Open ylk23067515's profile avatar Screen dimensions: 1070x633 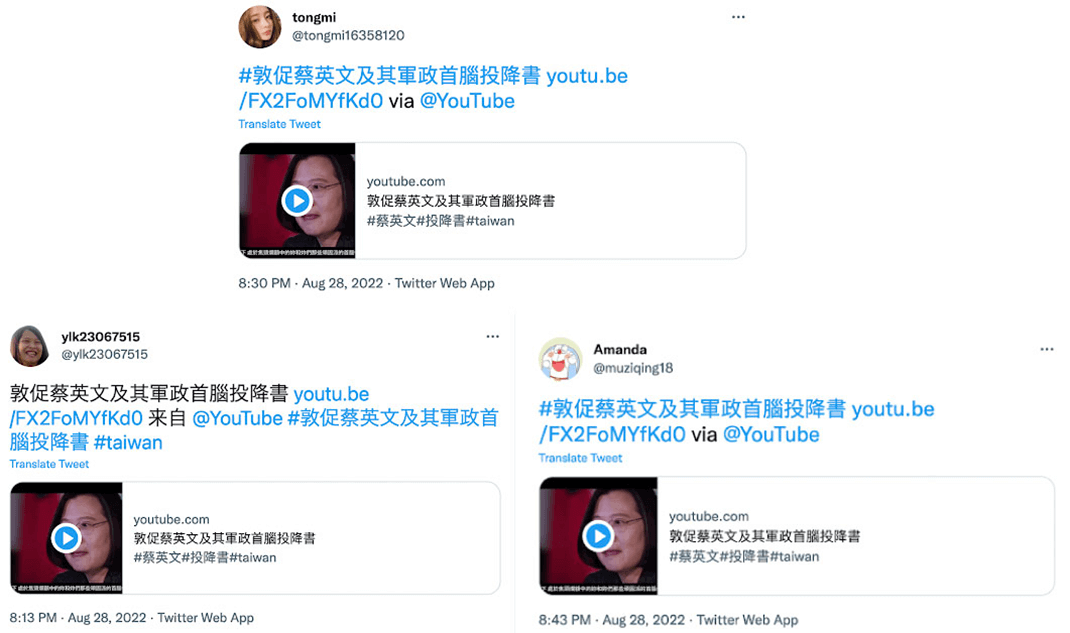(x=29, y=346)
